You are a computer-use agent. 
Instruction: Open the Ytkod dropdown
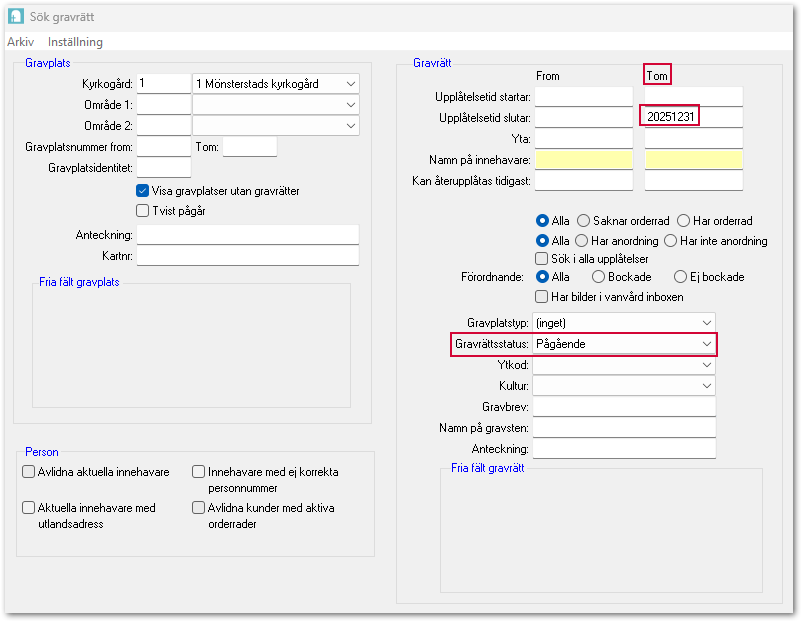pos(707,365)
